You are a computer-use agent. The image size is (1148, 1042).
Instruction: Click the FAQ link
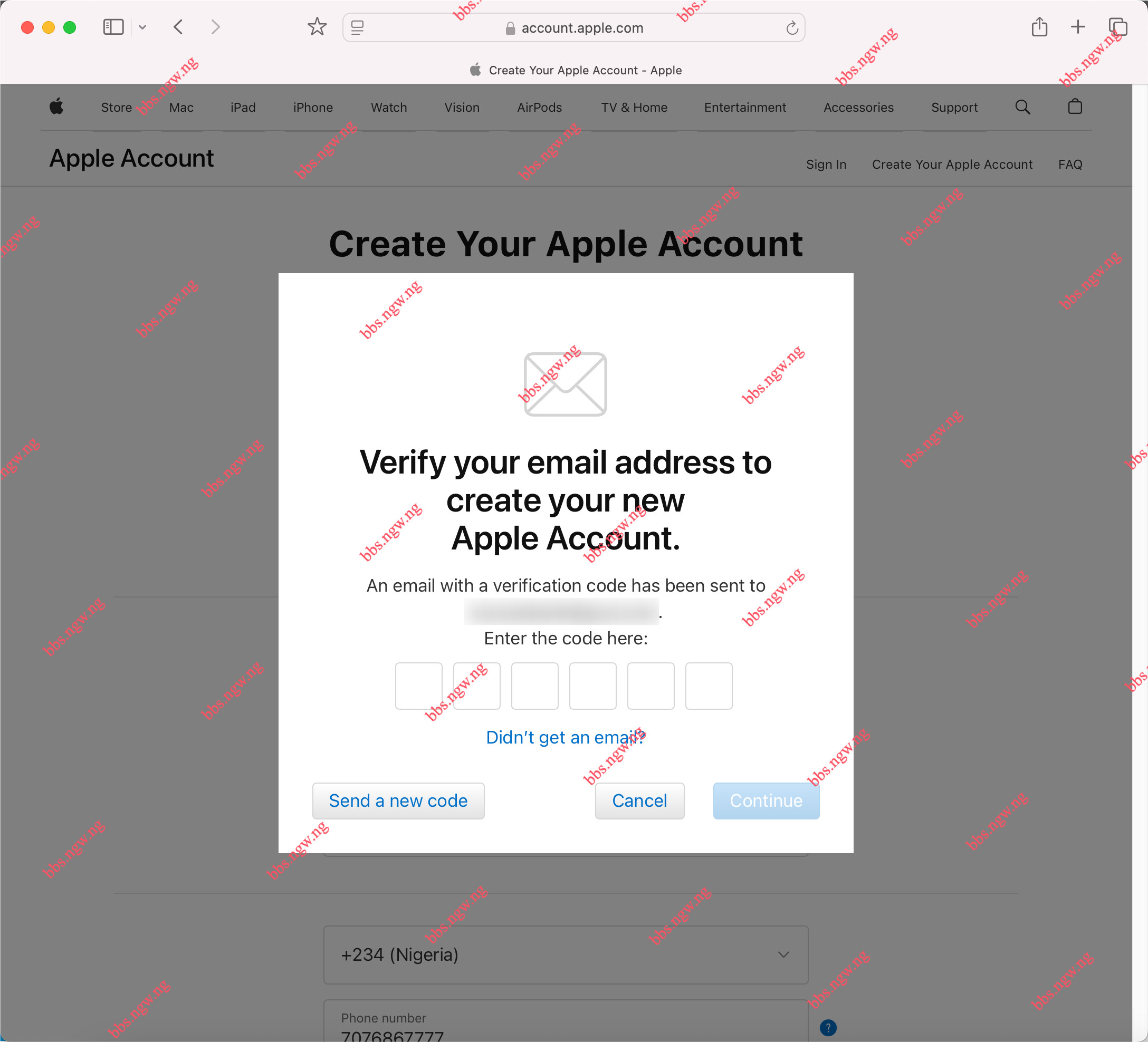point(1070,165)
